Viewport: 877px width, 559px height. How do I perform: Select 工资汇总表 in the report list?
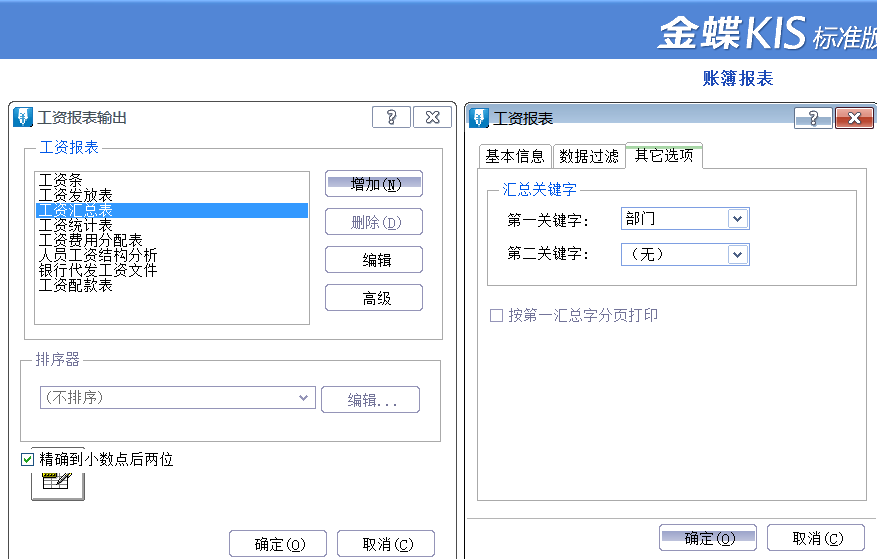point(172,210)
